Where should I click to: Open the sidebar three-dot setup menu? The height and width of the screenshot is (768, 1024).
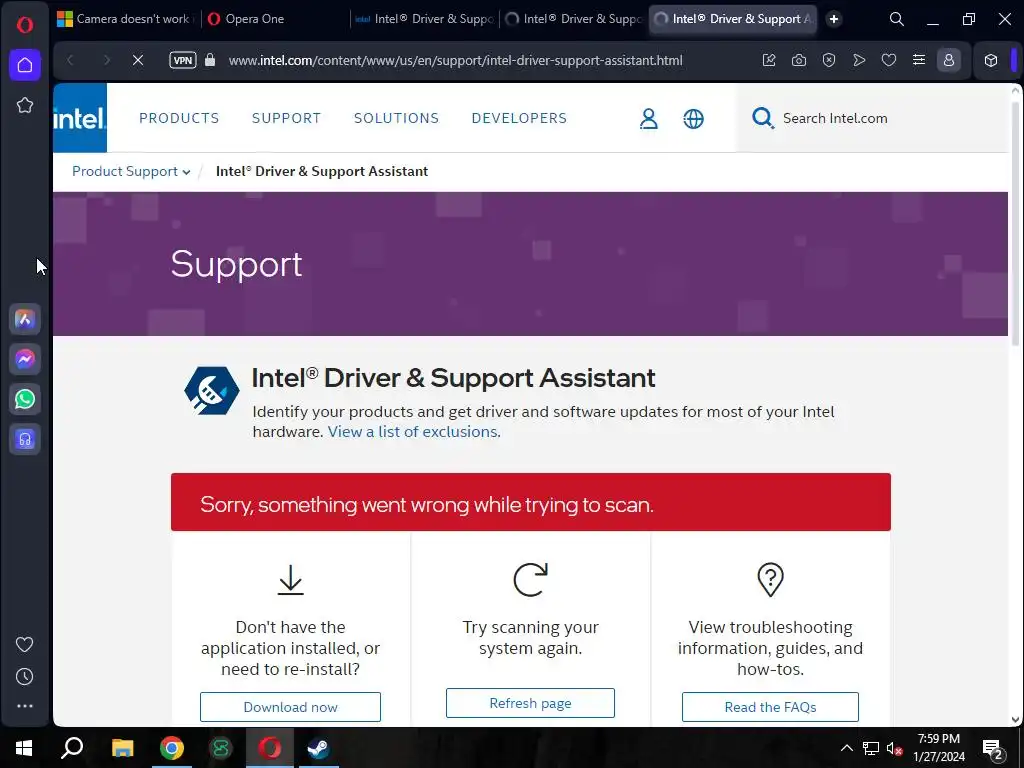(x=25, y=706)
